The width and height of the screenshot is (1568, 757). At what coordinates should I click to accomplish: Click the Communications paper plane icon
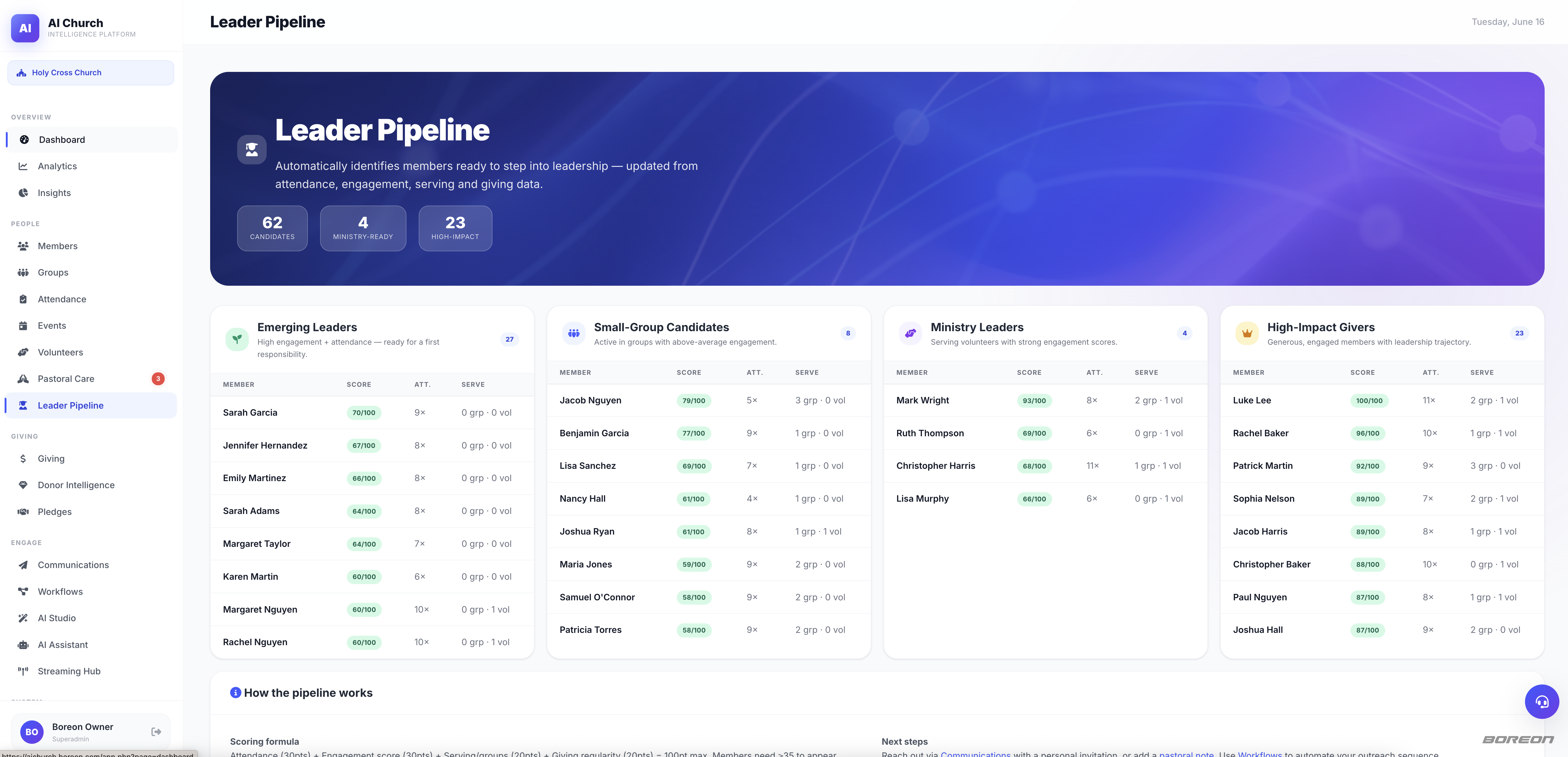point(23,565)
